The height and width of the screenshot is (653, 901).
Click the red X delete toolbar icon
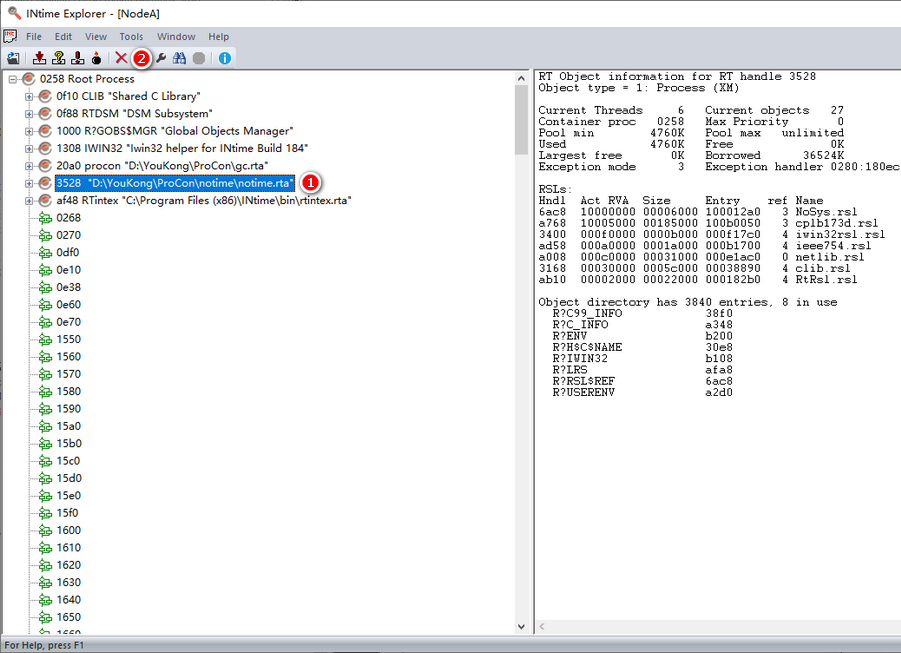click(121, 58)
